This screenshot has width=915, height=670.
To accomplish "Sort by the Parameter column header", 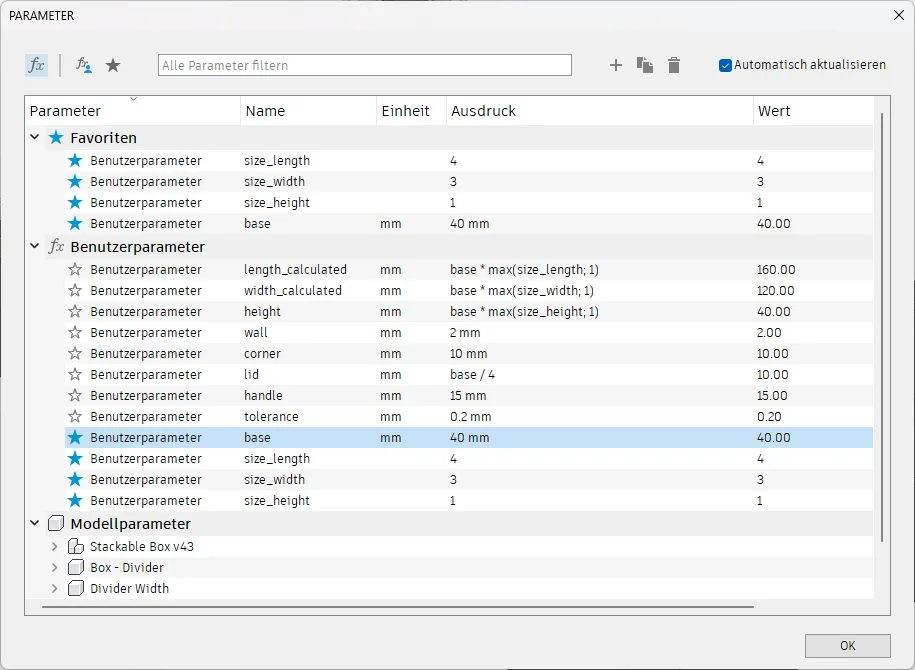I will [x=132, y=111].
